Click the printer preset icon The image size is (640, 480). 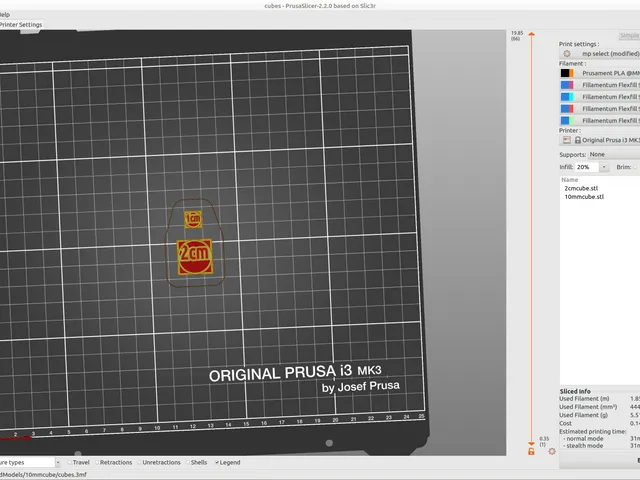click(x=567, y=140)
